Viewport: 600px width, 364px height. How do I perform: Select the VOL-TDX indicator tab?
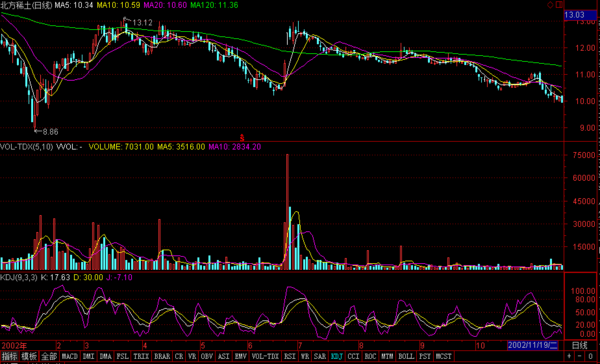(265, 356)
